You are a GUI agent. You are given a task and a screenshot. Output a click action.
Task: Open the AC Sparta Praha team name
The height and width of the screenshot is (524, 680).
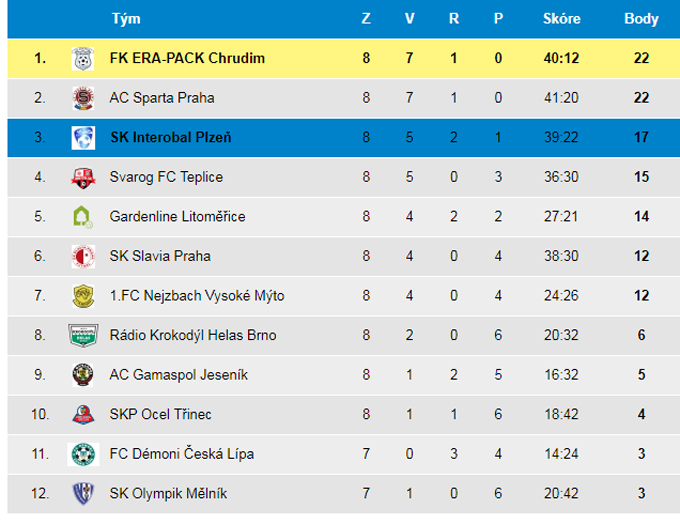point(162,98)
